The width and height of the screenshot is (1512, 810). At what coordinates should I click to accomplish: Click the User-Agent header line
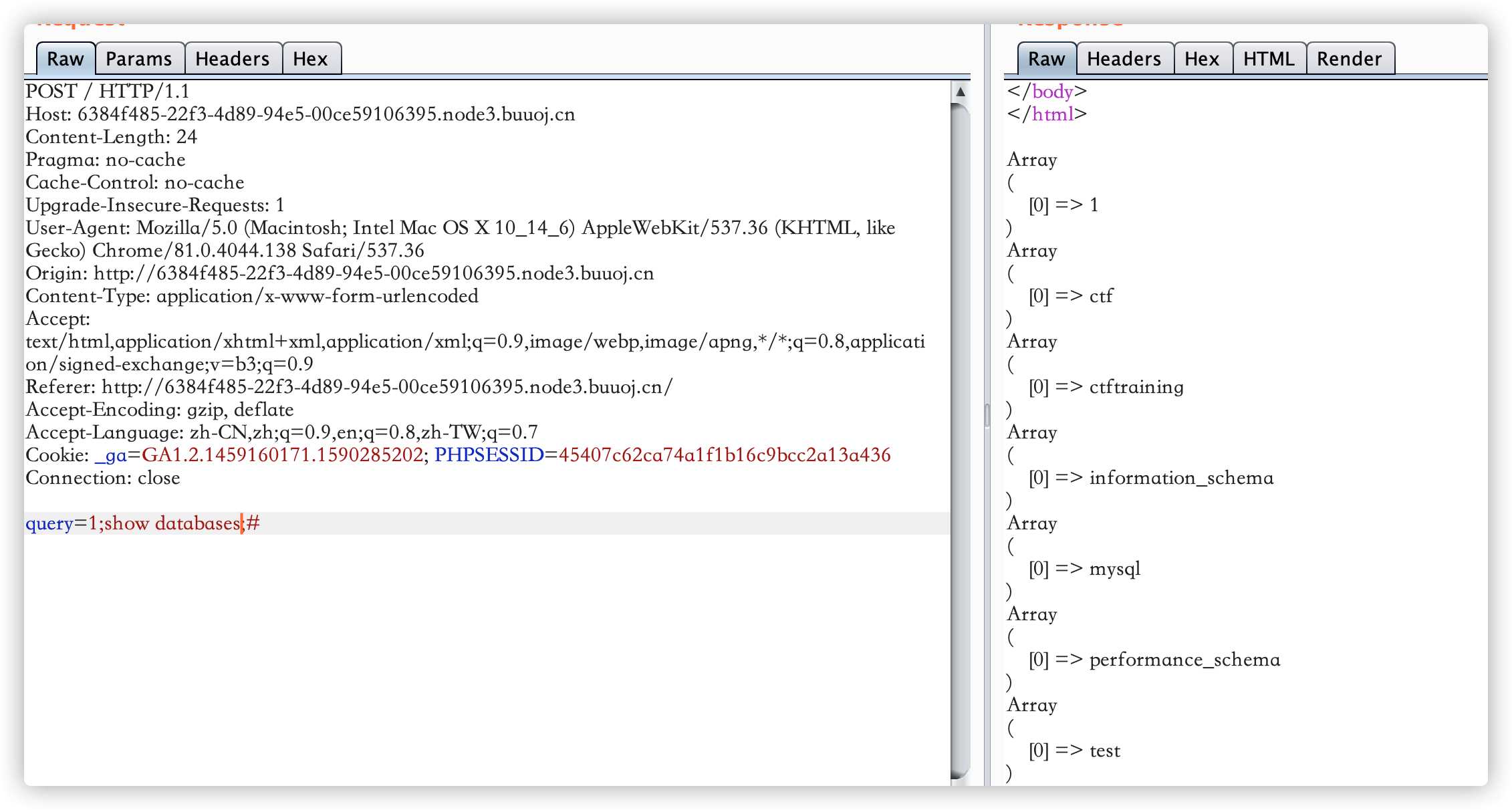click(x=461, y=239)
